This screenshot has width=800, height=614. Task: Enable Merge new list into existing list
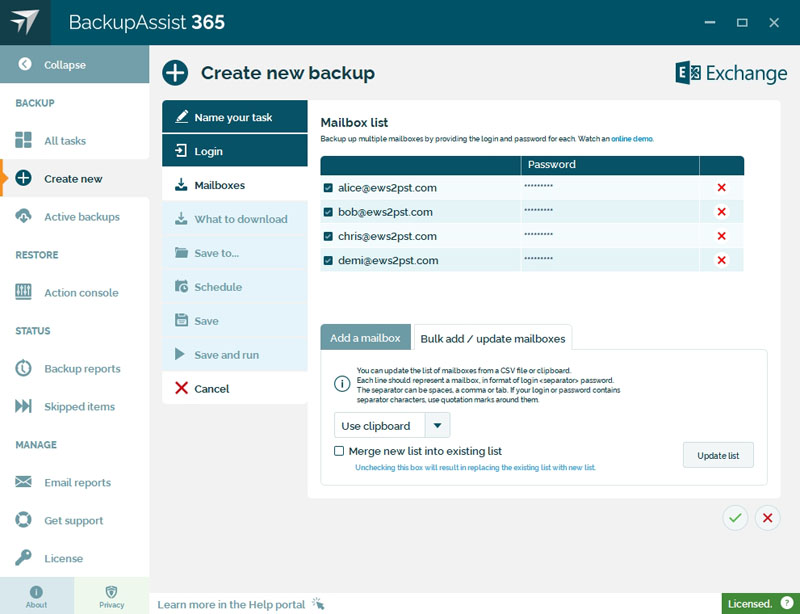pyautogui.click(x=339, y=451)
